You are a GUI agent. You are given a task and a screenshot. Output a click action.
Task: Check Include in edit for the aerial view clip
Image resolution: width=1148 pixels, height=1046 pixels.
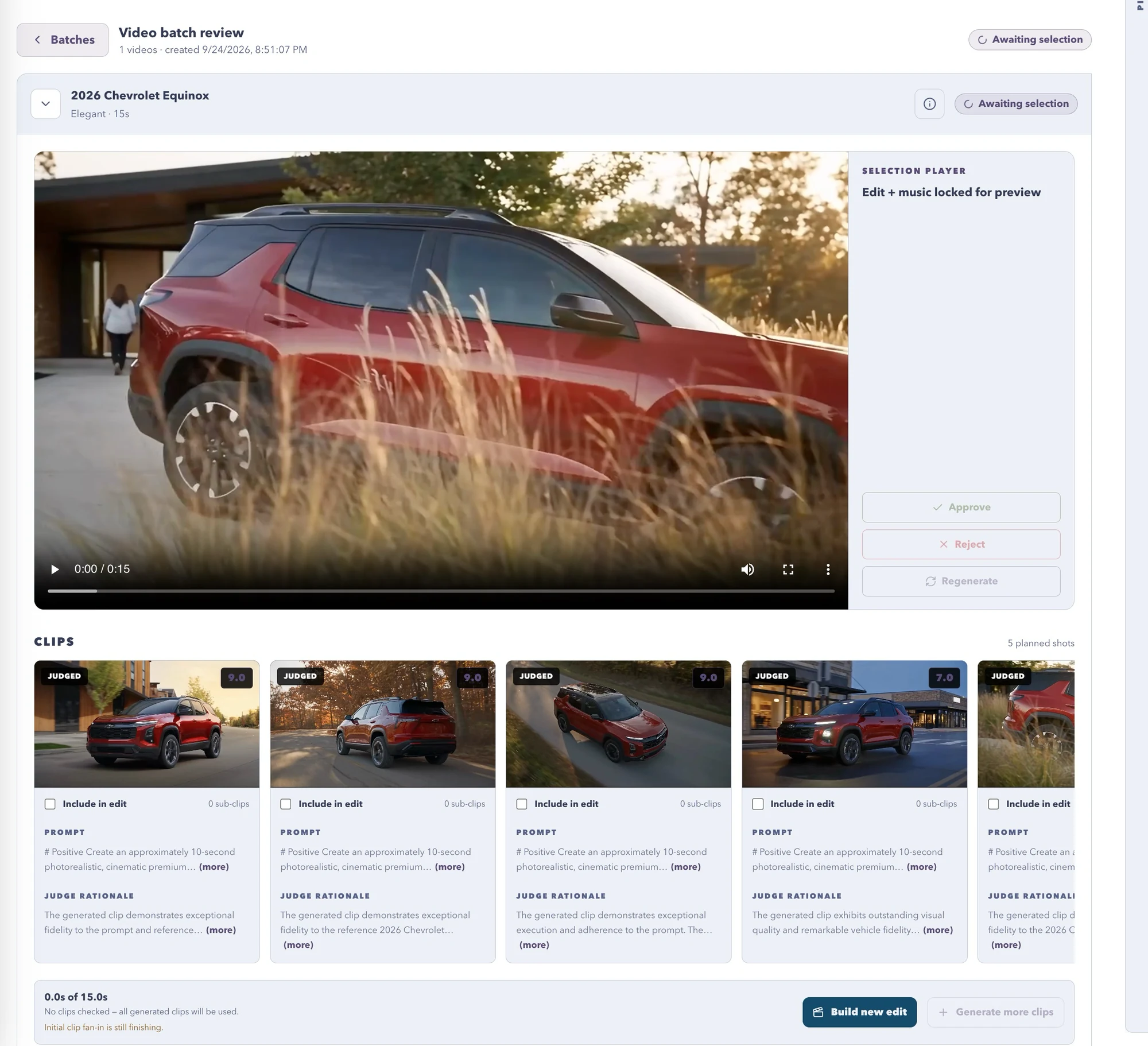[522, 804]
